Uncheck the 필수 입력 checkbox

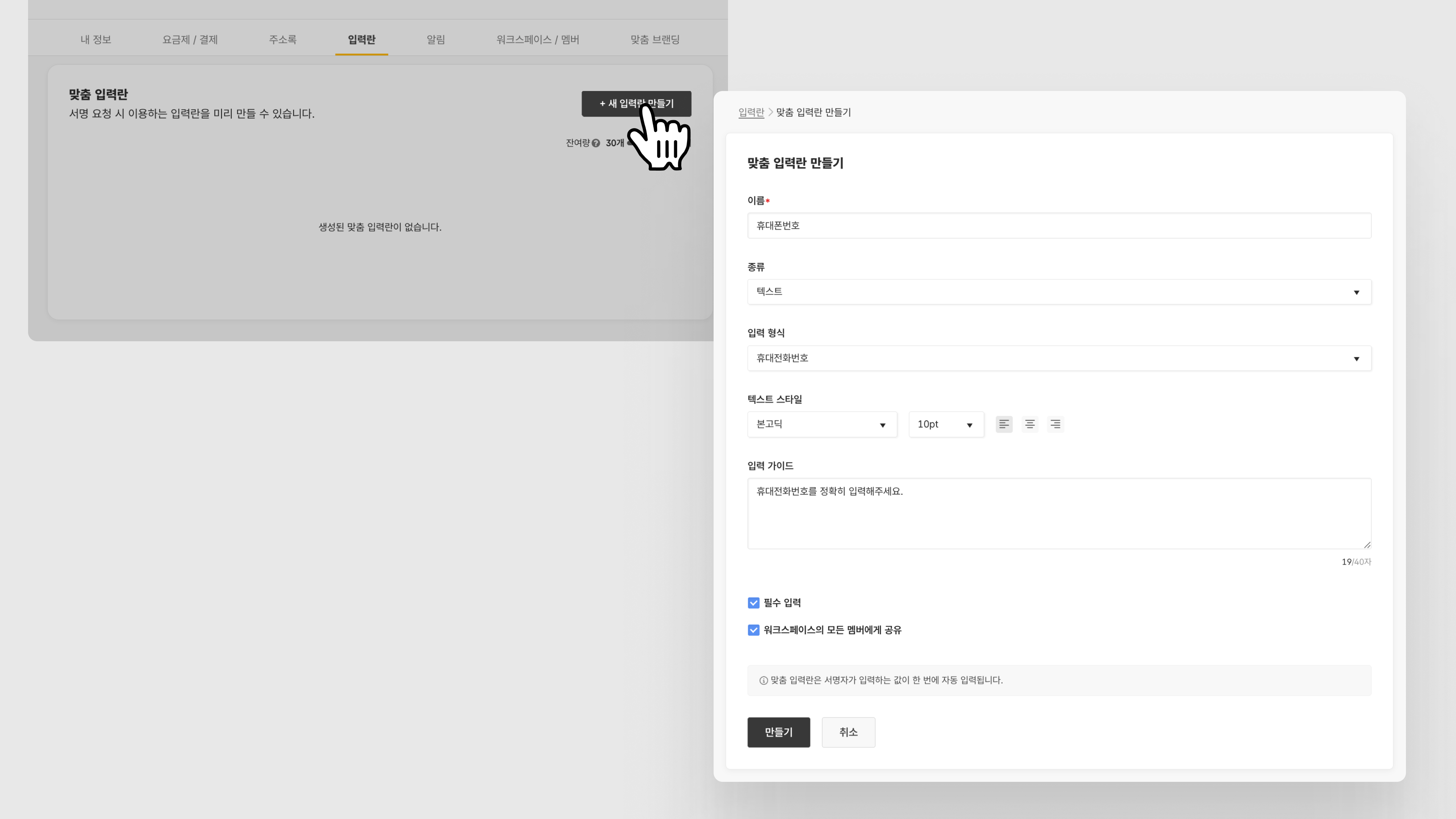[x=753, y=603]
